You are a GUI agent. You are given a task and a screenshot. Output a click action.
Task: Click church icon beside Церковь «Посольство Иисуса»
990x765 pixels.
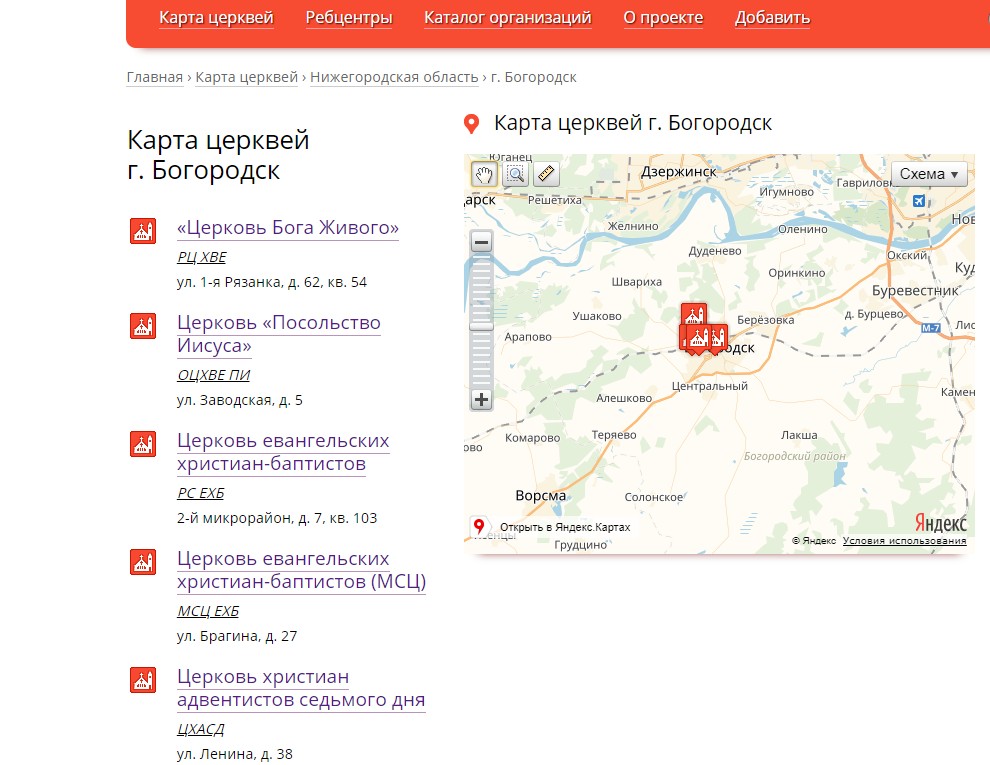[x=143, y=326]
